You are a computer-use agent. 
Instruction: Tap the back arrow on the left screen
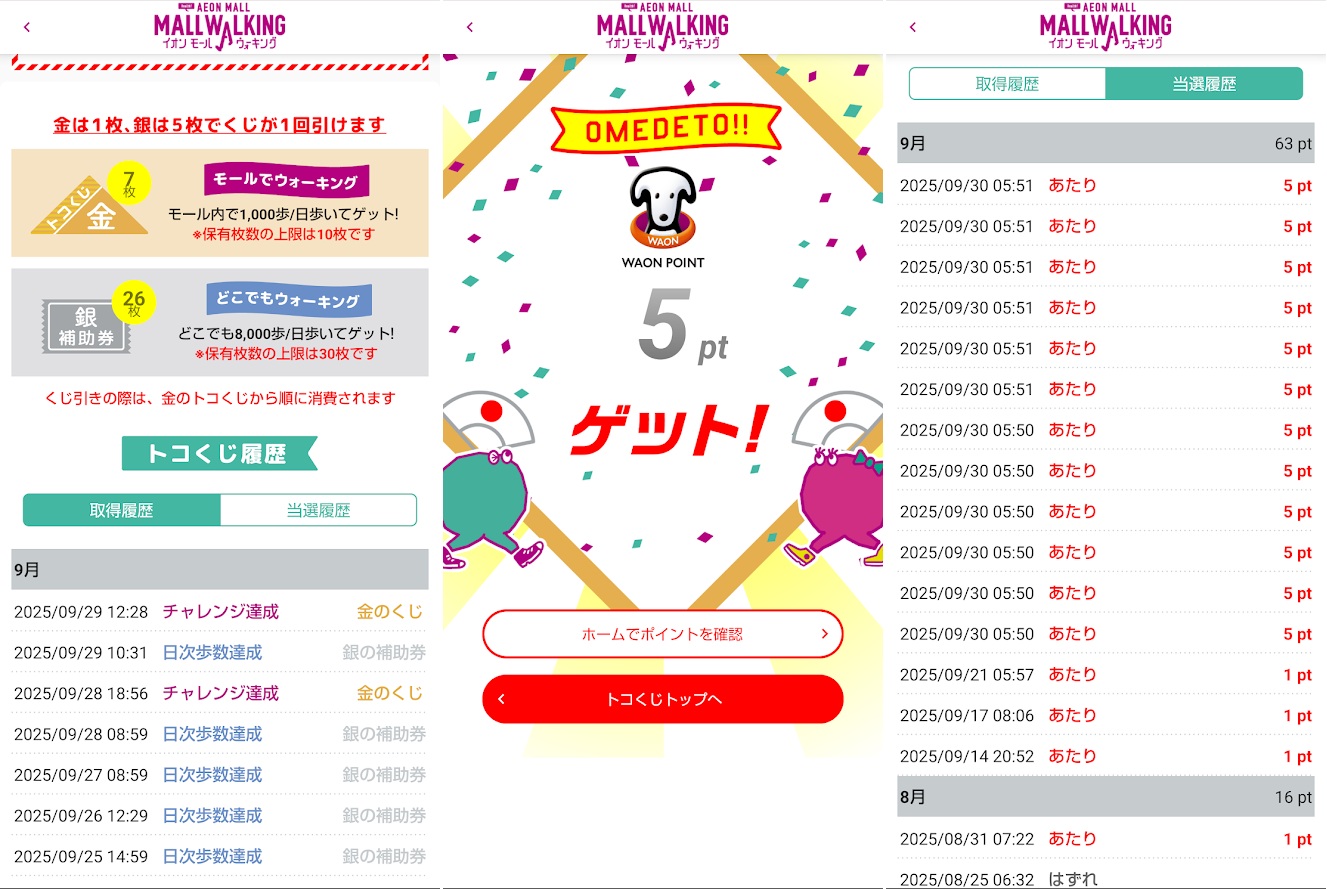26,27
